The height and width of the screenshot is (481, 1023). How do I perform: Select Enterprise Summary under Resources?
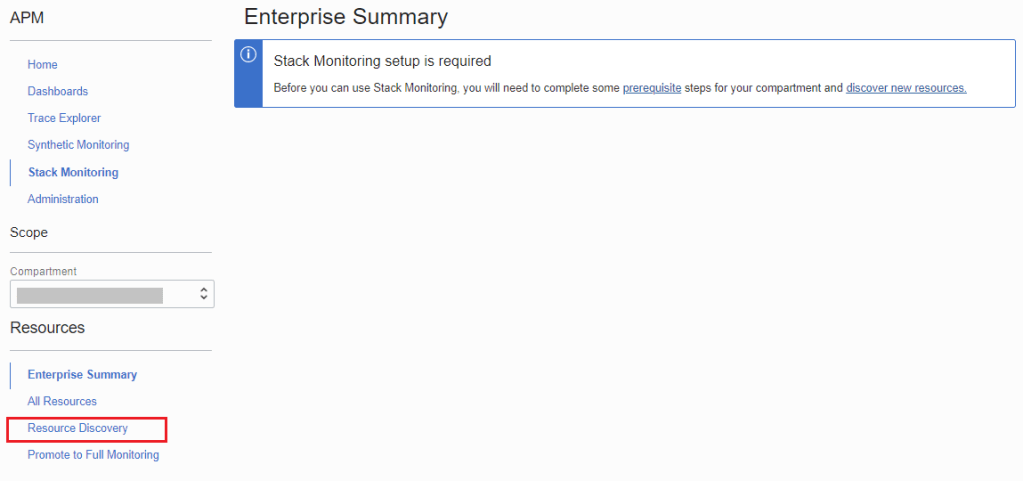[x=82, y=374]
